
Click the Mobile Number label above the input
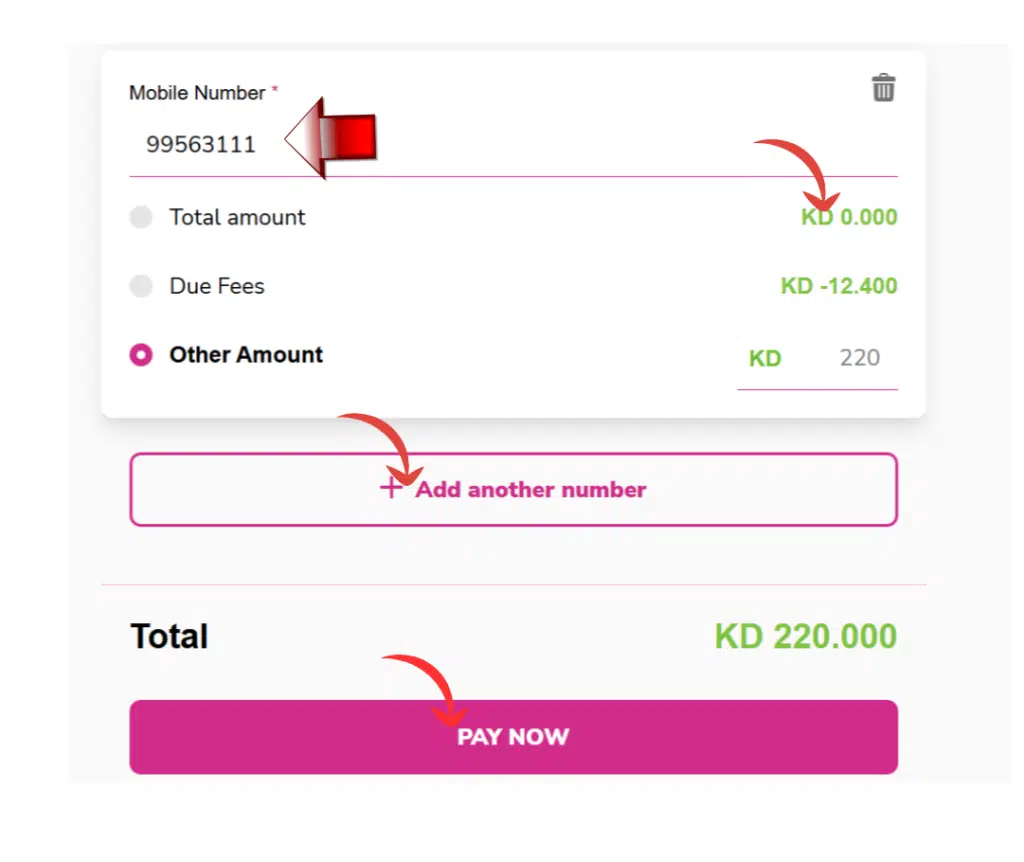click(x=197, y=92)
